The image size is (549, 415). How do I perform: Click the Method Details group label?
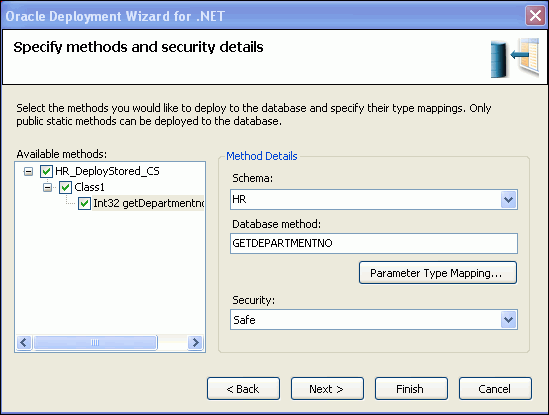click(x=262, y=156)
